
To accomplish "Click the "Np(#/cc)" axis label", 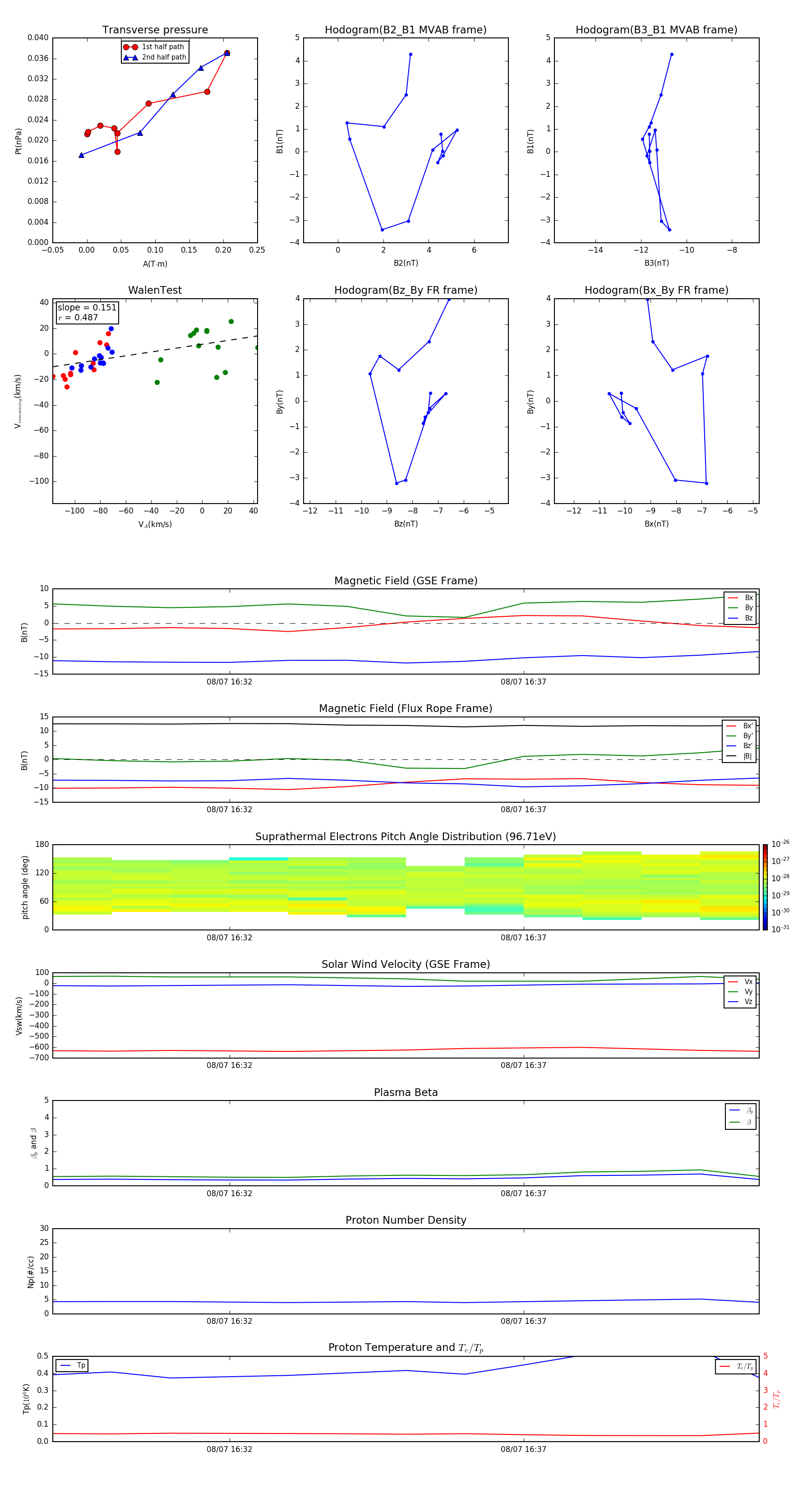I will [x=31, y=1272].
